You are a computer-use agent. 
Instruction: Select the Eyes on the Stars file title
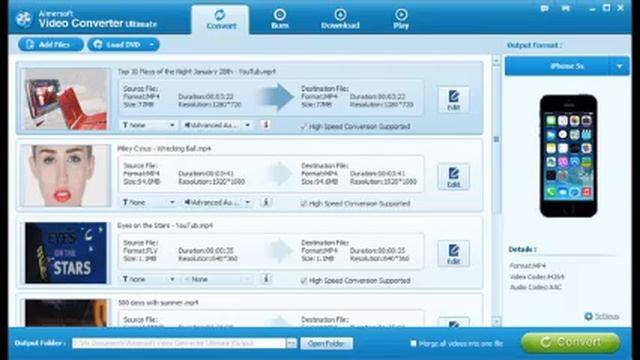(165, 225)
